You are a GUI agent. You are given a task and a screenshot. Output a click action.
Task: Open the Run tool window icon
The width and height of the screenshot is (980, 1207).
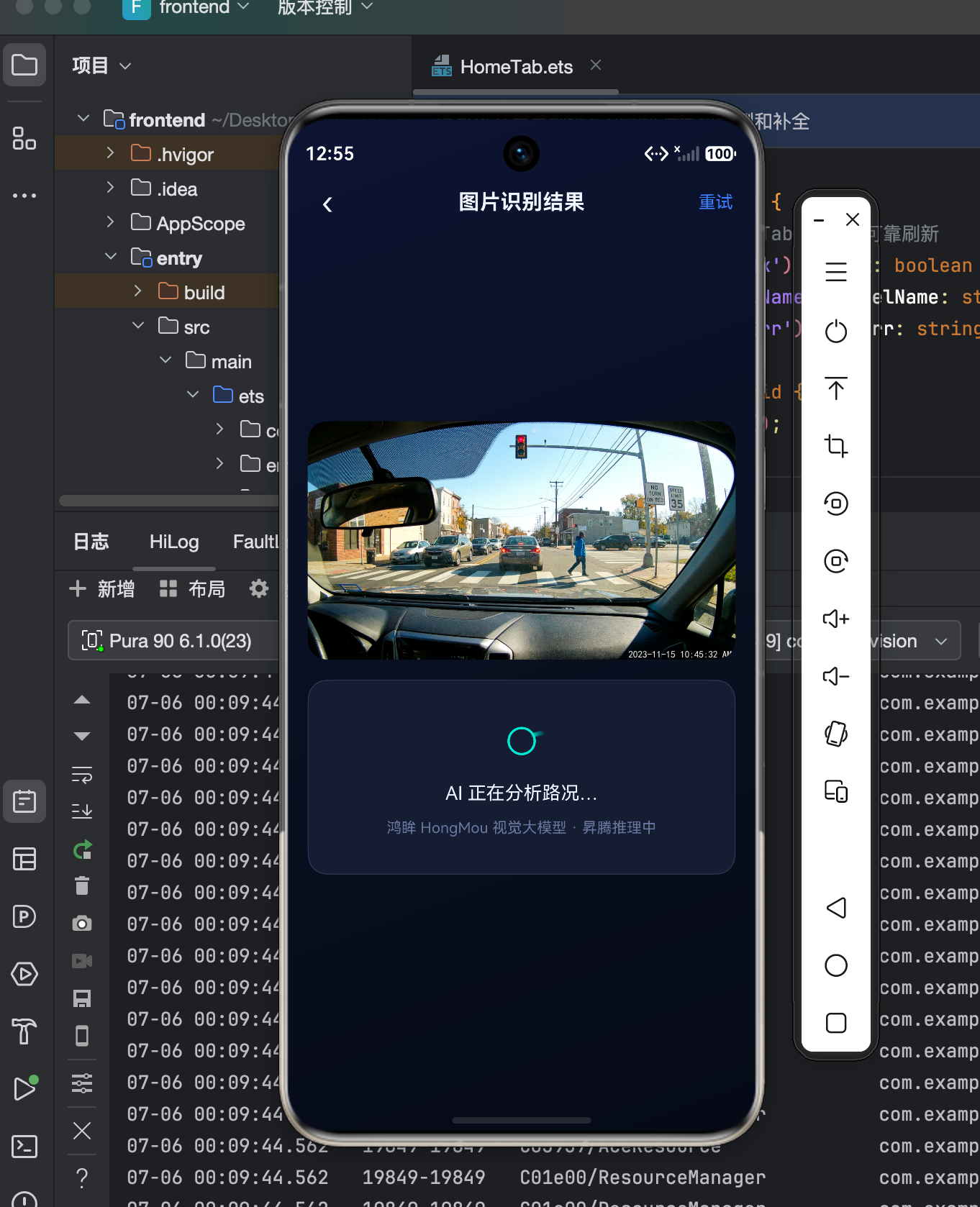pos(24,1088)
